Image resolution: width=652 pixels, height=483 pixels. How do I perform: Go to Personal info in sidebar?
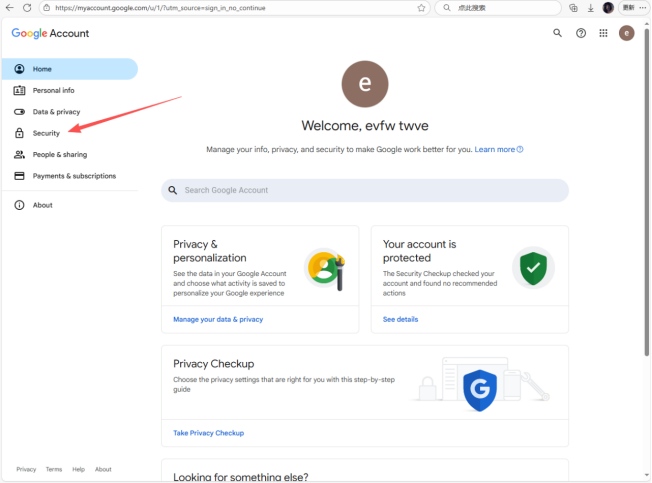[x=53, y=90]
